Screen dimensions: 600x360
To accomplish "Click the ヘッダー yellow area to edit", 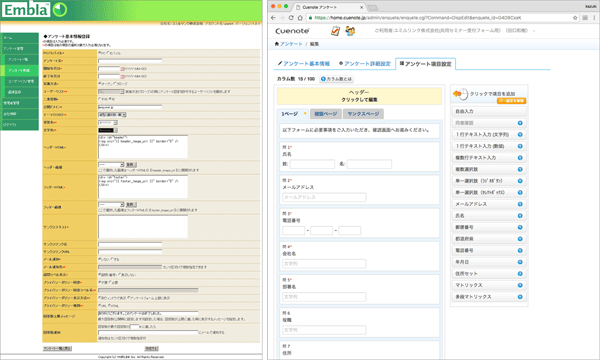I will pyautogui.click(x=359, y=96).
